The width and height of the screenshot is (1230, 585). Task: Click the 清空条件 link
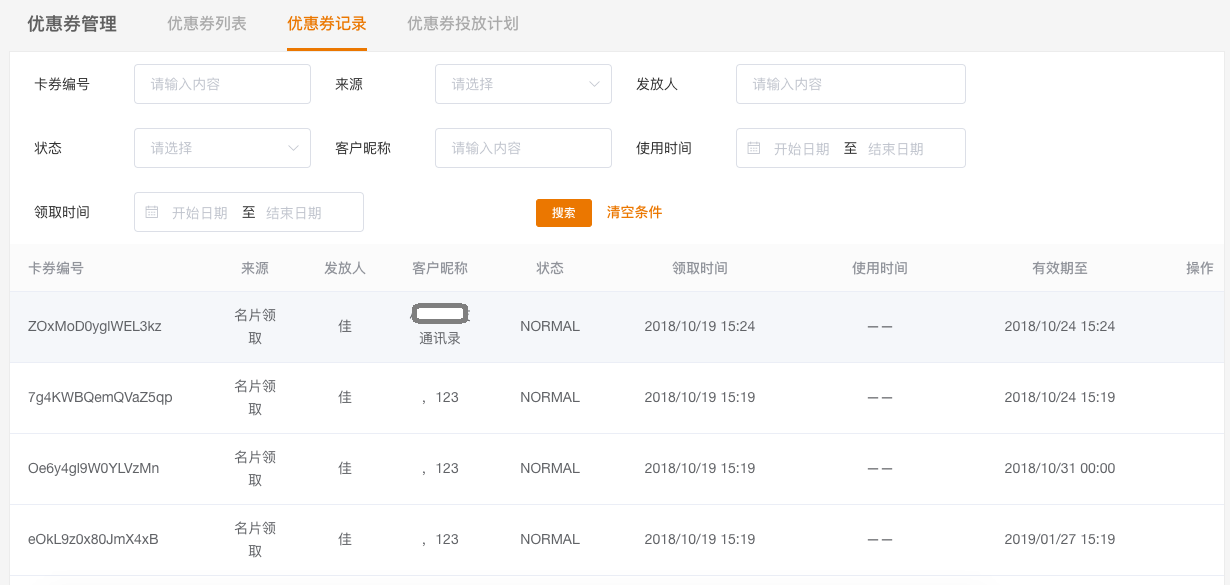pos(634,212)
